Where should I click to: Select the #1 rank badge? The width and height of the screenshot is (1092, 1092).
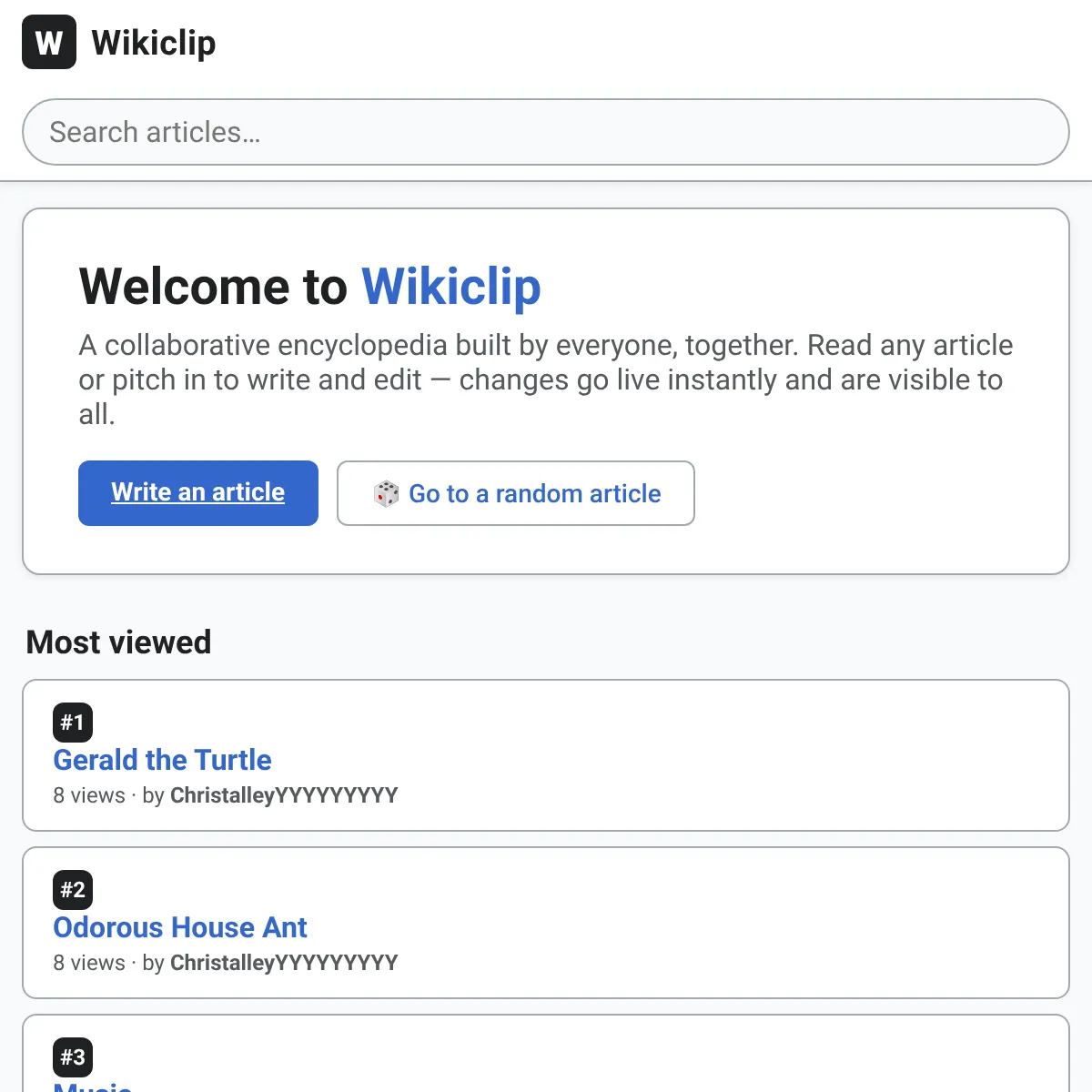(73, 723)
